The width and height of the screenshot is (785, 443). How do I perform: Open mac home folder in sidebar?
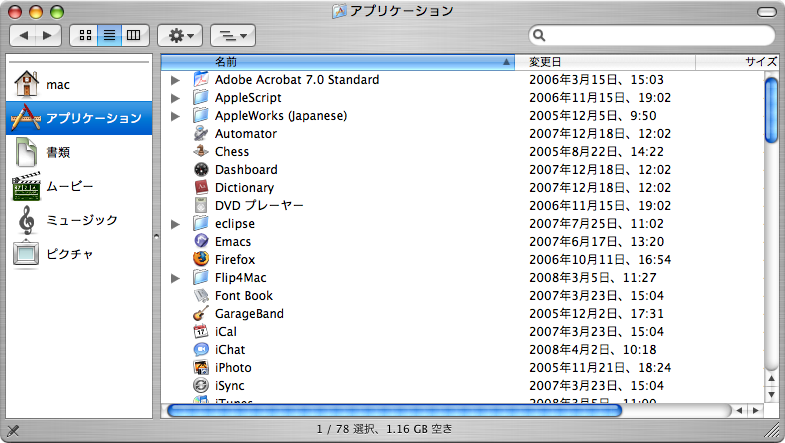click(79, 84)
